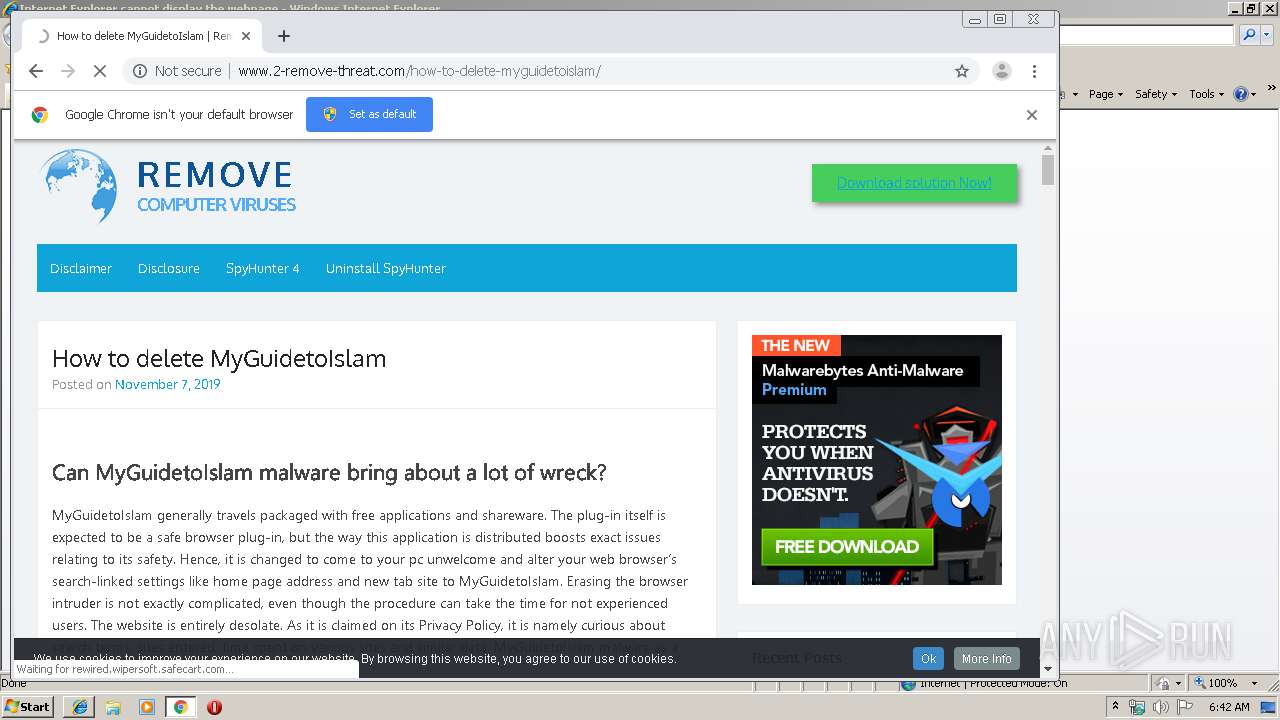The image size is (1280, 720).
Task: Dismiss the default browser infobar
Action: [x=1032, y=115]
